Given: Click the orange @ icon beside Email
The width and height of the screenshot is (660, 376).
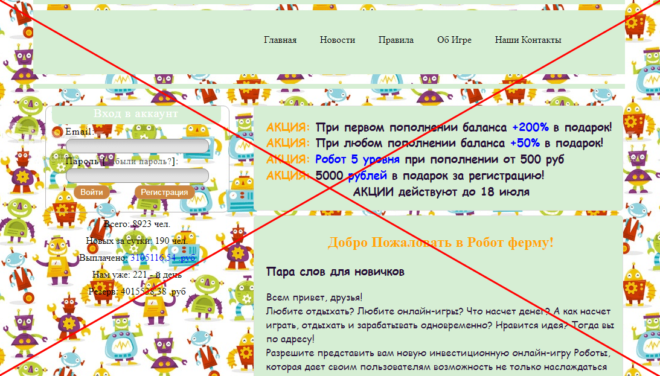Looking at the screenshot, I should click(57, 132).
